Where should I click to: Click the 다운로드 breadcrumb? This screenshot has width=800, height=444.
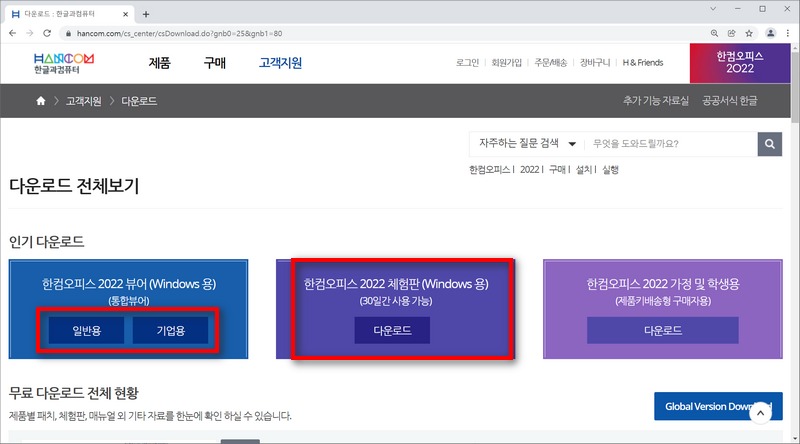[139, 101]
